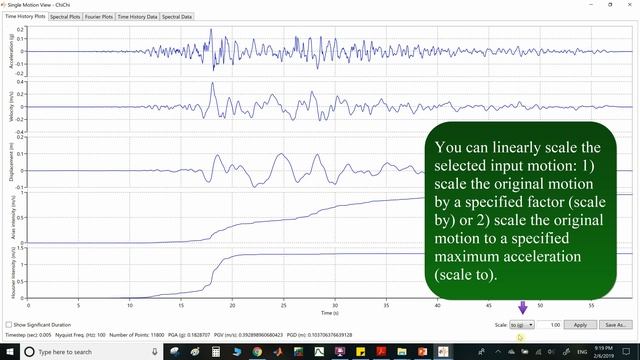Open the first taskbar app after the search box

pyautogui.click(x=175, y=351)
